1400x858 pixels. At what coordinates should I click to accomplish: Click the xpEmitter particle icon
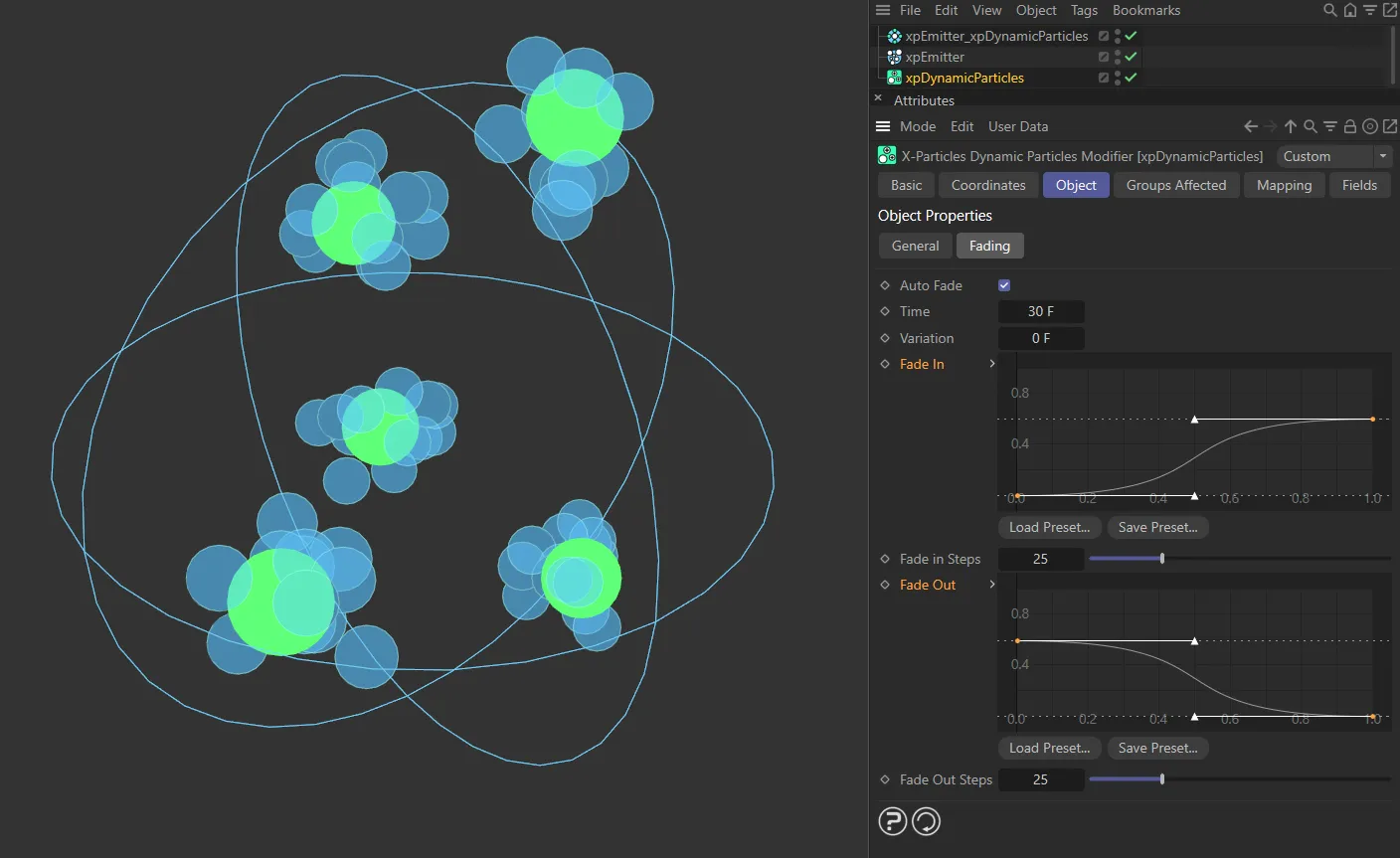click(894, 57)
